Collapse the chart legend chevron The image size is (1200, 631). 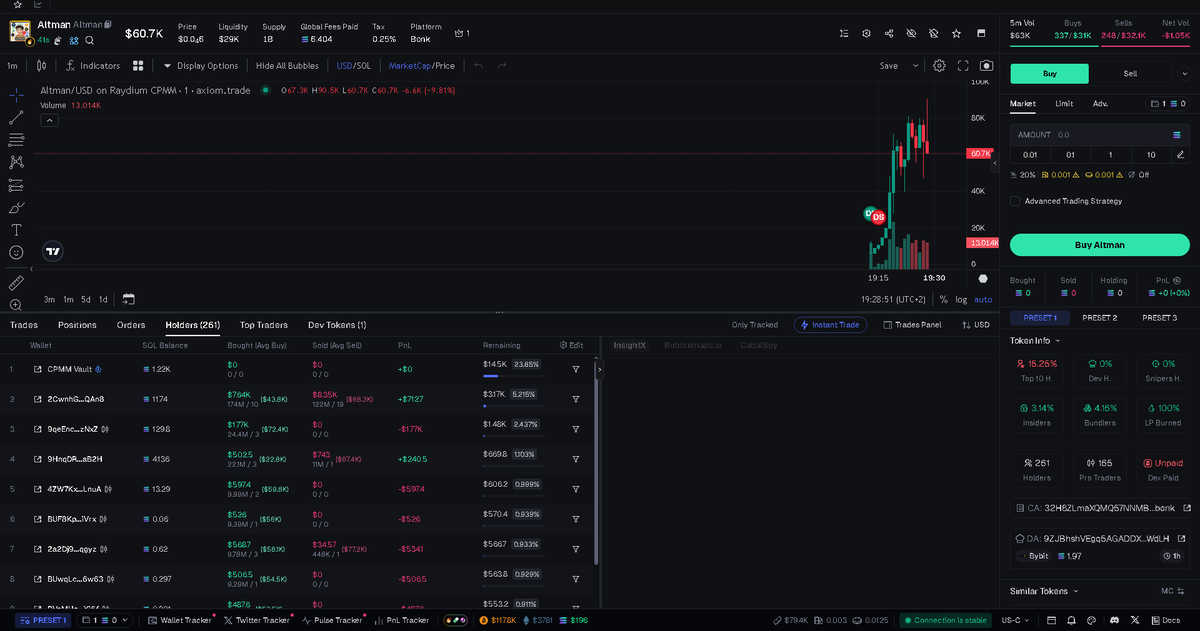coord(48,120)
